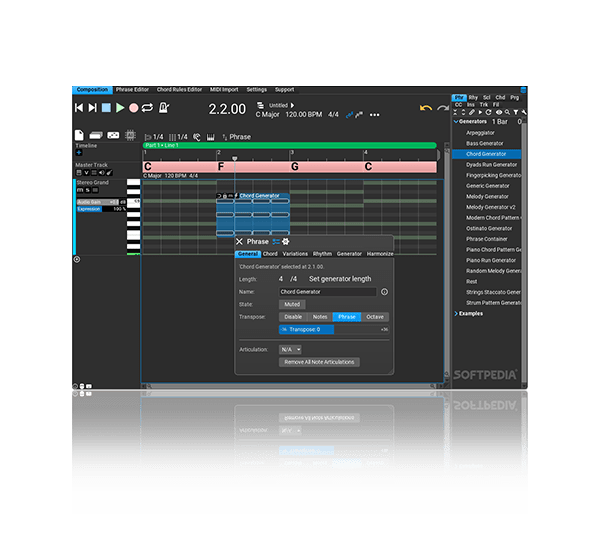Open the 1/4 snap grid dropdown
This screenshot has width=600, height=543.
point(154,137)
